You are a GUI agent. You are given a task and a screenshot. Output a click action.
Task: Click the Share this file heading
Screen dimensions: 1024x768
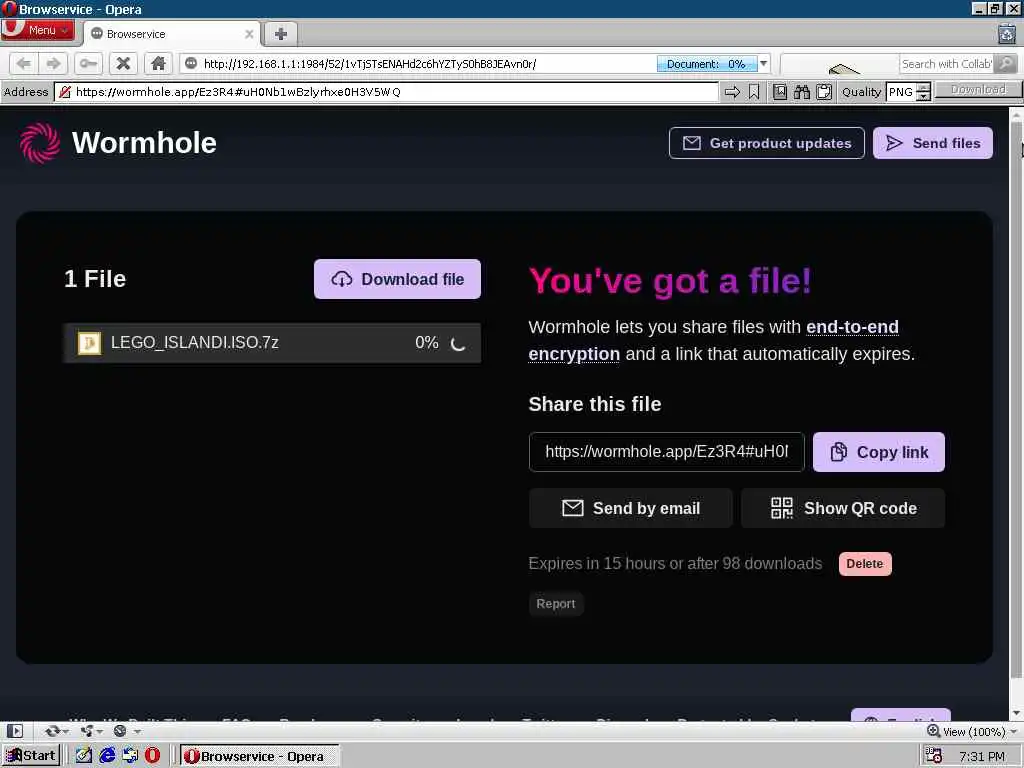pos(595,404)
